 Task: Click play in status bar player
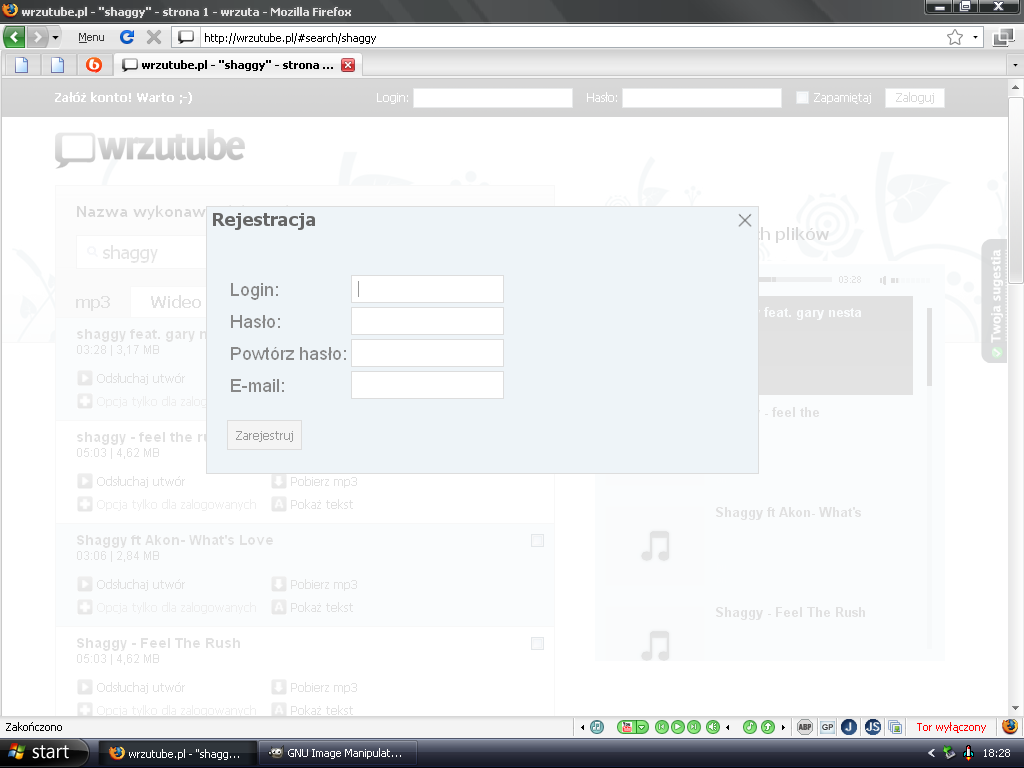click(x=678, y=727)
